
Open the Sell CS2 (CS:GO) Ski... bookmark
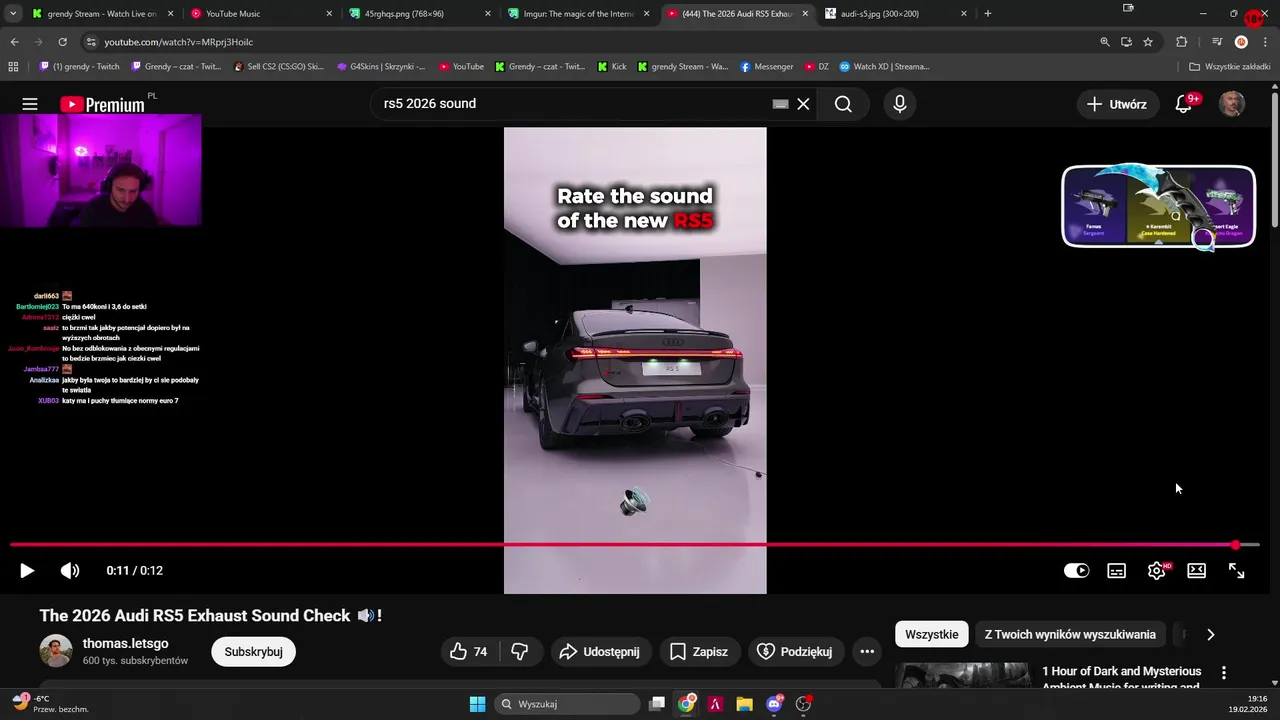coord(278,67)
